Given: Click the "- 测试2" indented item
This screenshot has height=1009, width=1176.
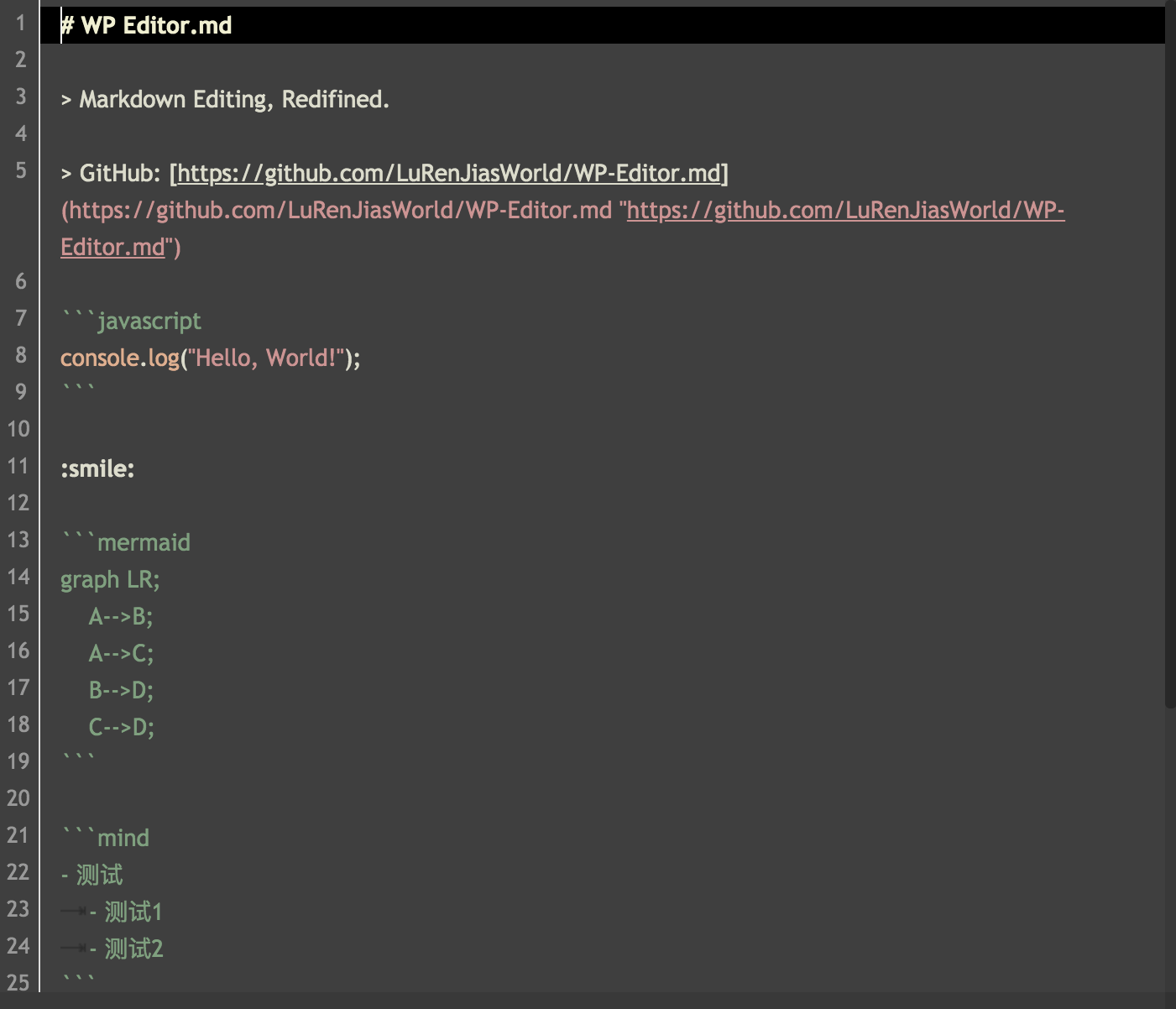Looking at the screenshot, I should pos(126,949).
